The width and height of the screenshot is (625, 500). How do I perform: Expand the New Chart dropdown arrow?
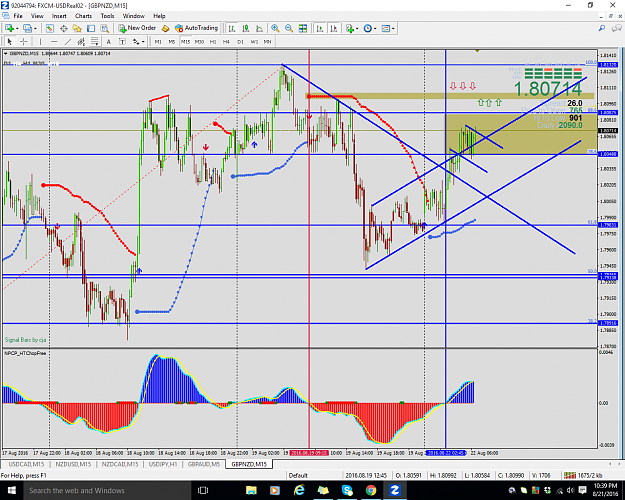17,28
